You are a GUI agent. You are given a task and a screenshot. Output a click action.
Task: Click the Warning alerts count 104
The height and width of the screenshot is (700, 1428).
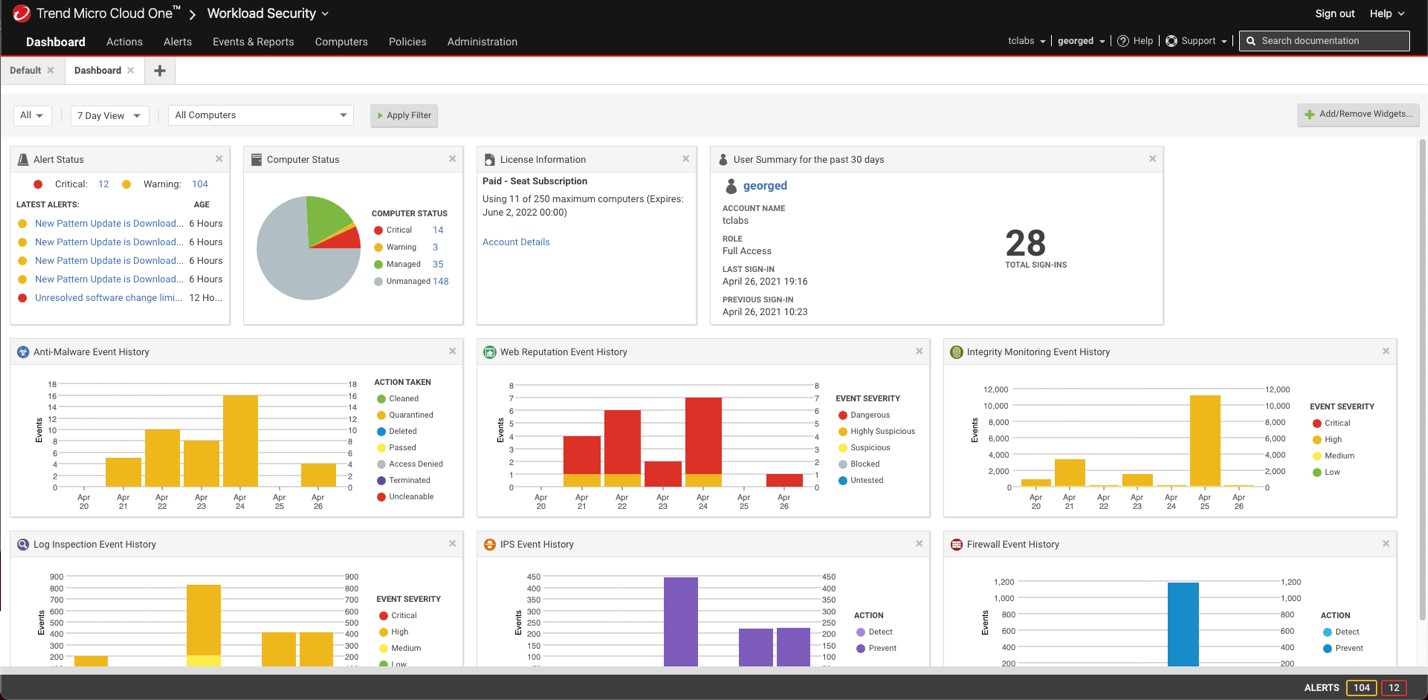[200, 184]
